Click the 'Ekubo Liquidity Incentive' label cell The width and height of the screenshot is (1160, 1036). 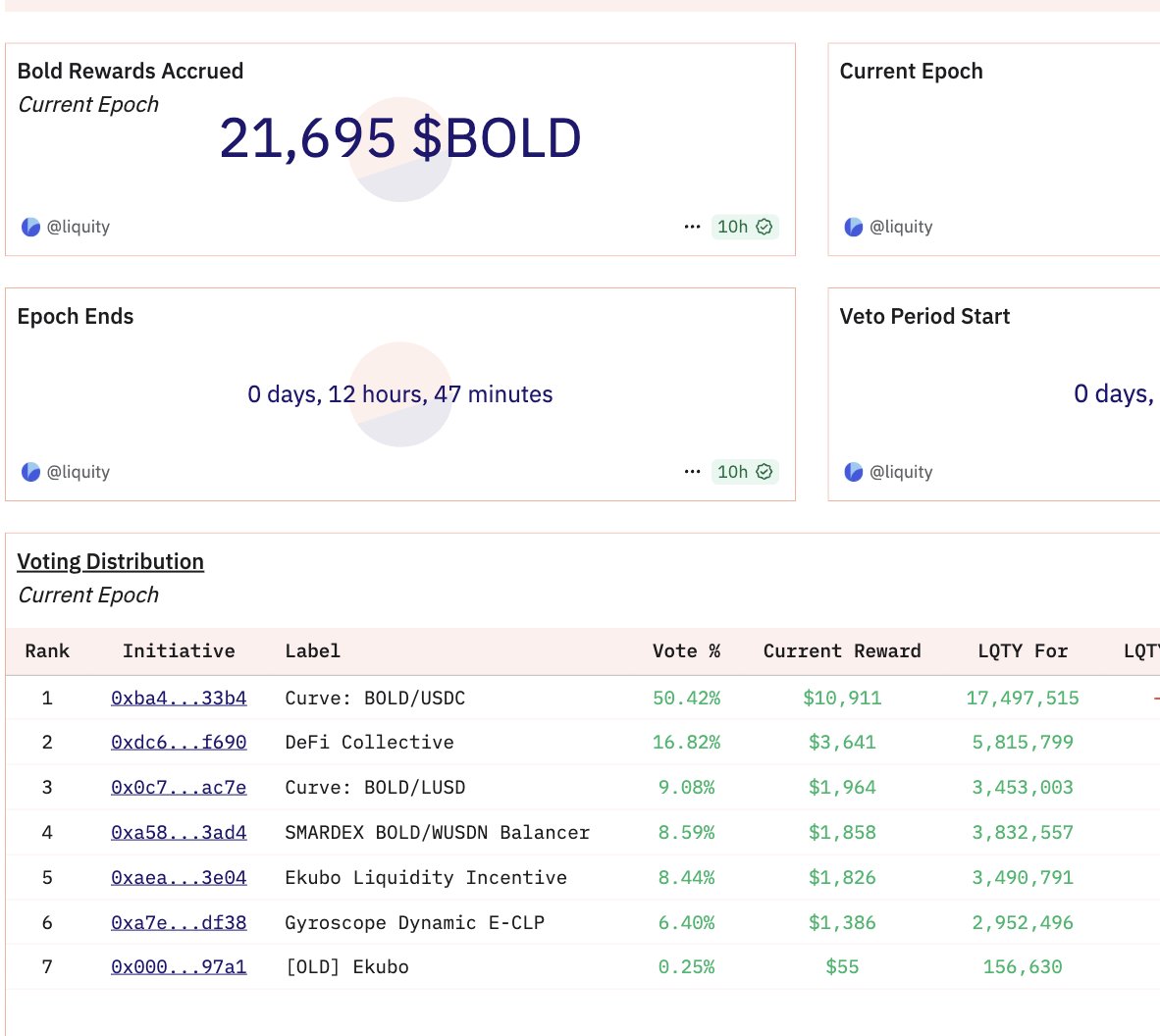[426, 877]
